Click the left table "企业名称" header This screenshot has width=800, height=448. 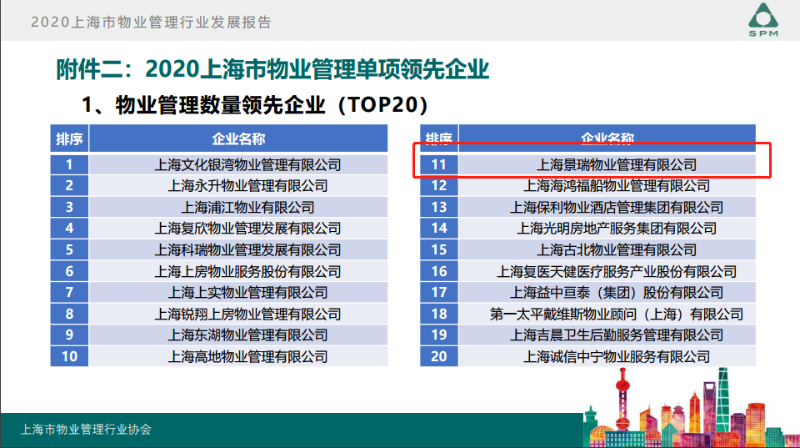coord(238,139)
